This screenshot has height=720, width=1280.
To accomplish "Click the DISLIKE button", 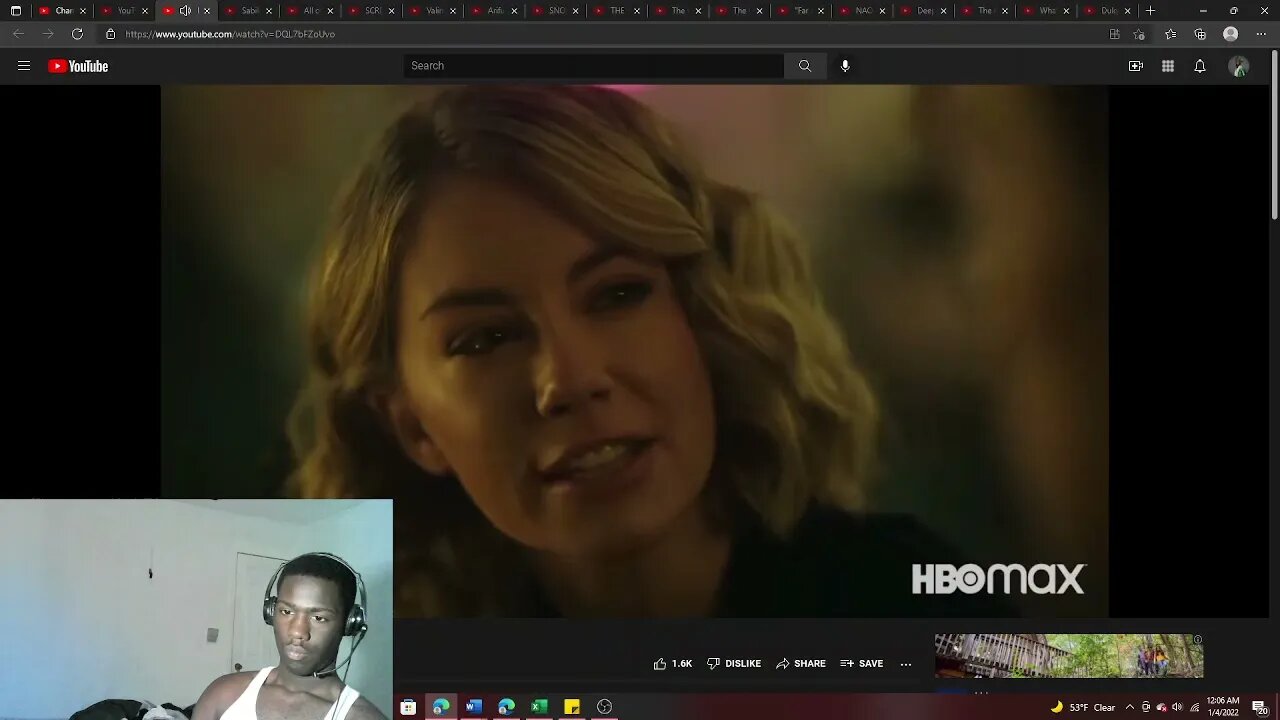I will click(x=734, y=664).
